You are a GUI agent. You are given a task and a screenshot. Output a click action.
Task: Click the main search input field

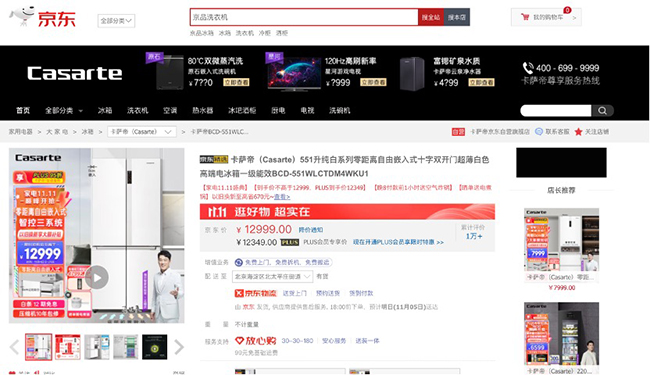click(304, 17)
